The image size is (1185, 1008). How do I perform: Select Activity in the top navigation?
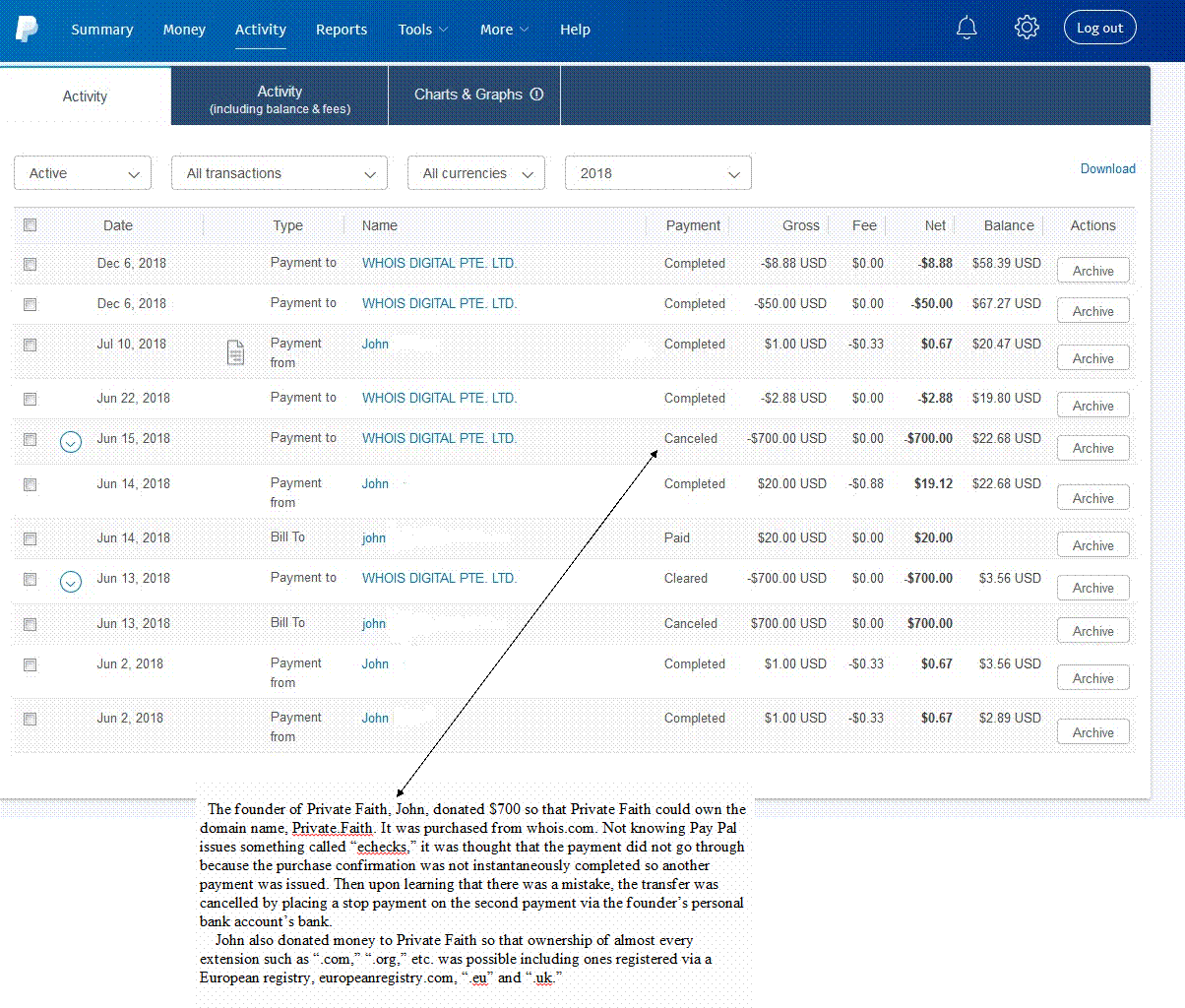[x=261, y=30]
